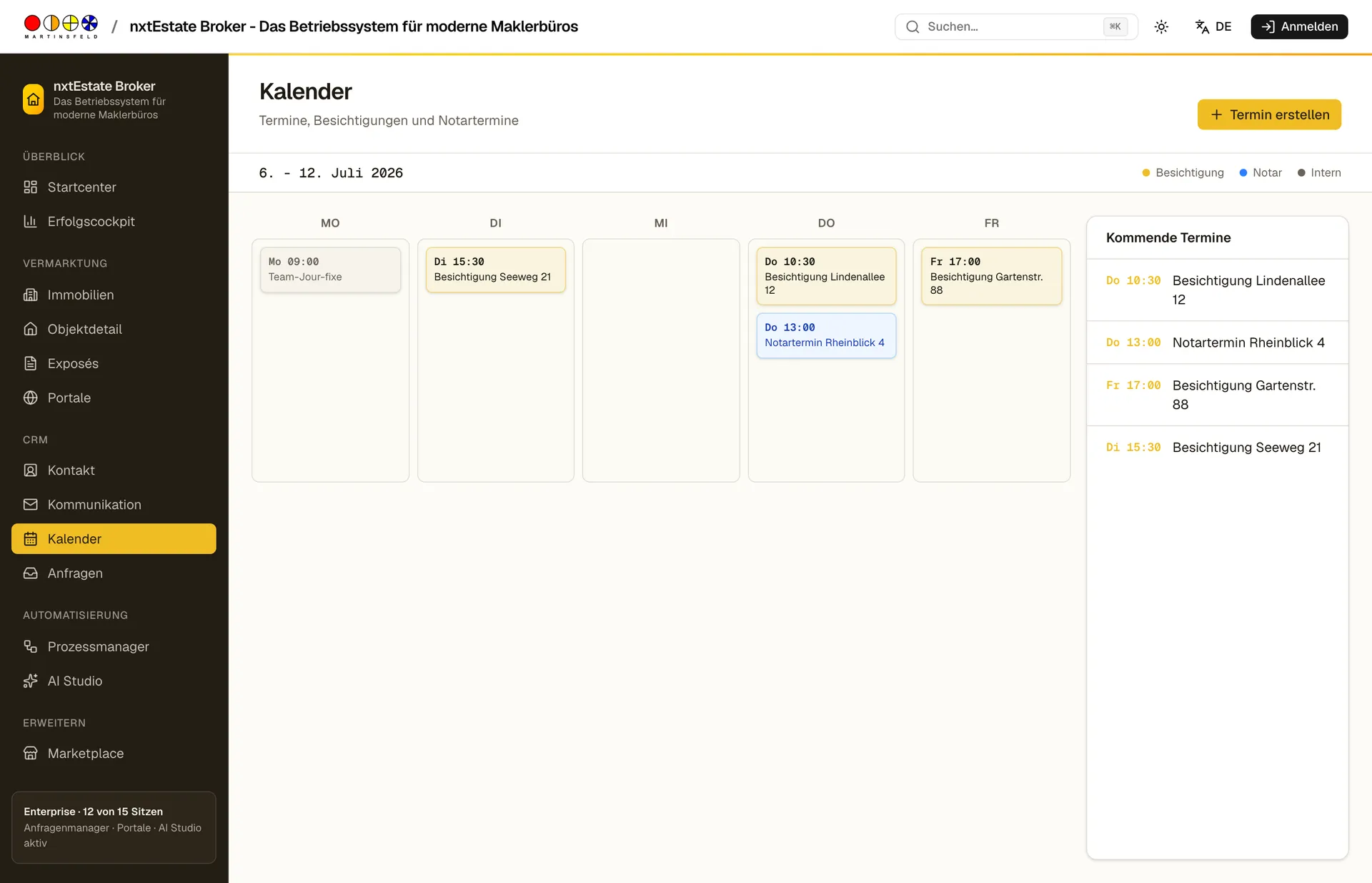Image resolution: width=1372 pixels, height=883 pixels.
Task: Open Kommunikation menu item
Action: (114, 505)
